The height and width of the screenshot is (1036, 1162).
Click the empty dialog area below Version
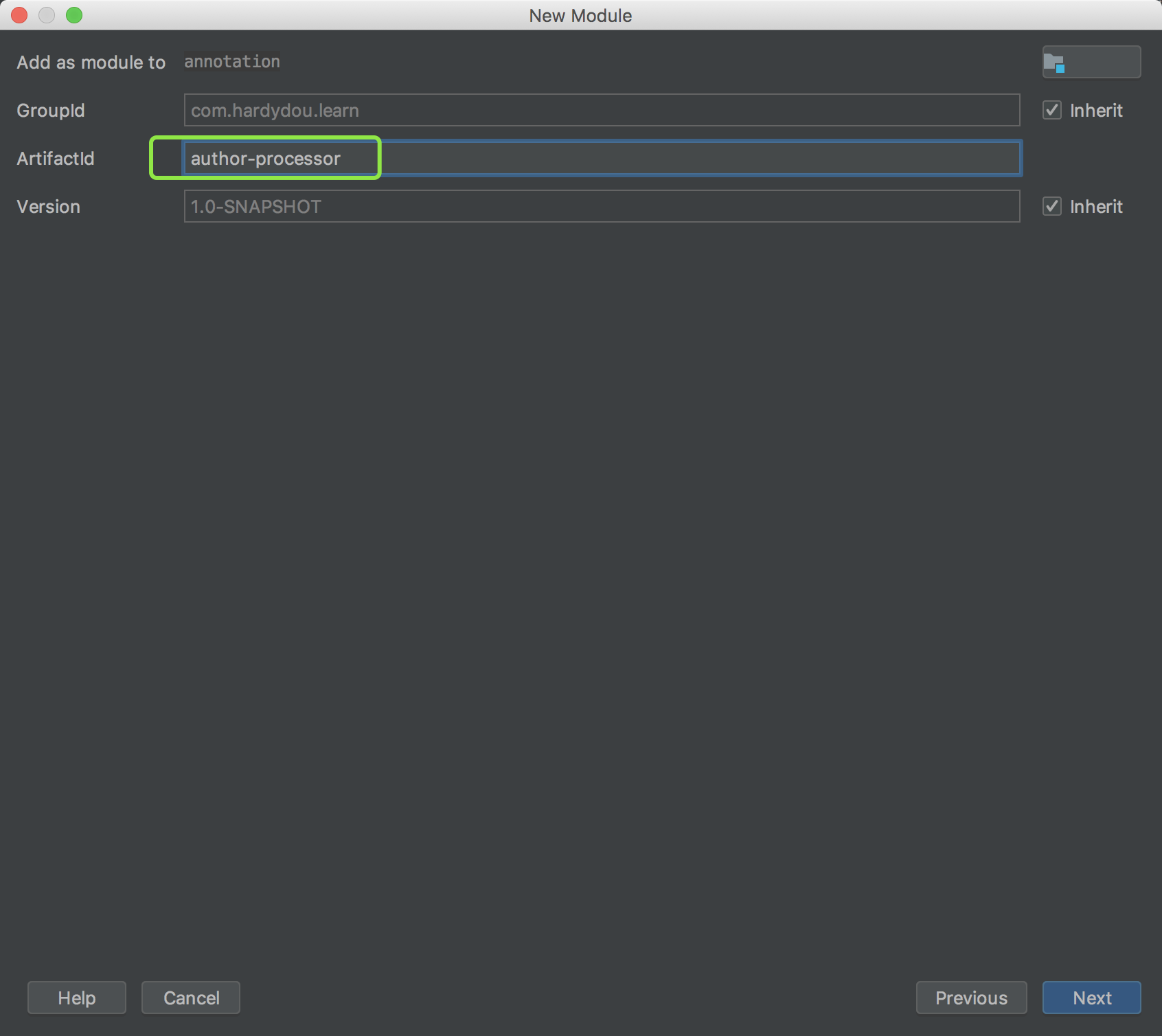[580, 550]
